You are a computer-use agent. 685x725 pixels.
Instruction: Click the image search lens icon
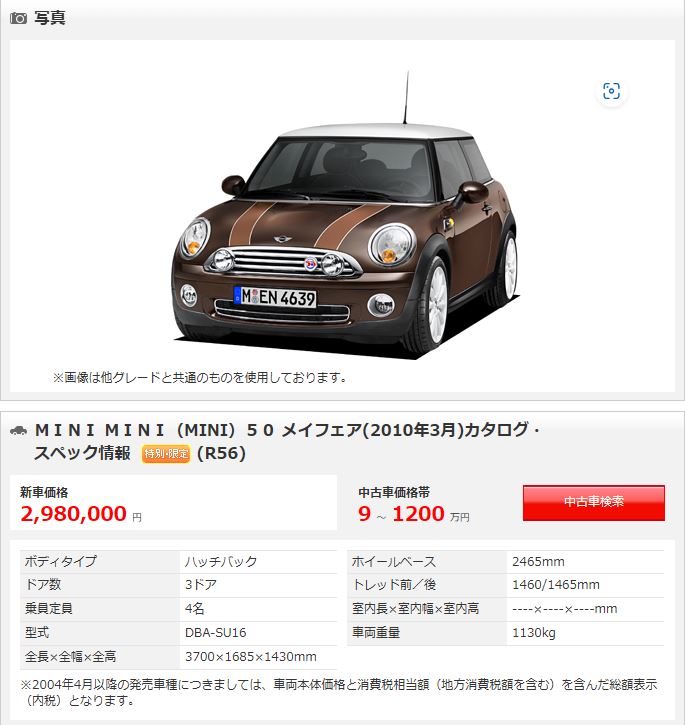611,91
